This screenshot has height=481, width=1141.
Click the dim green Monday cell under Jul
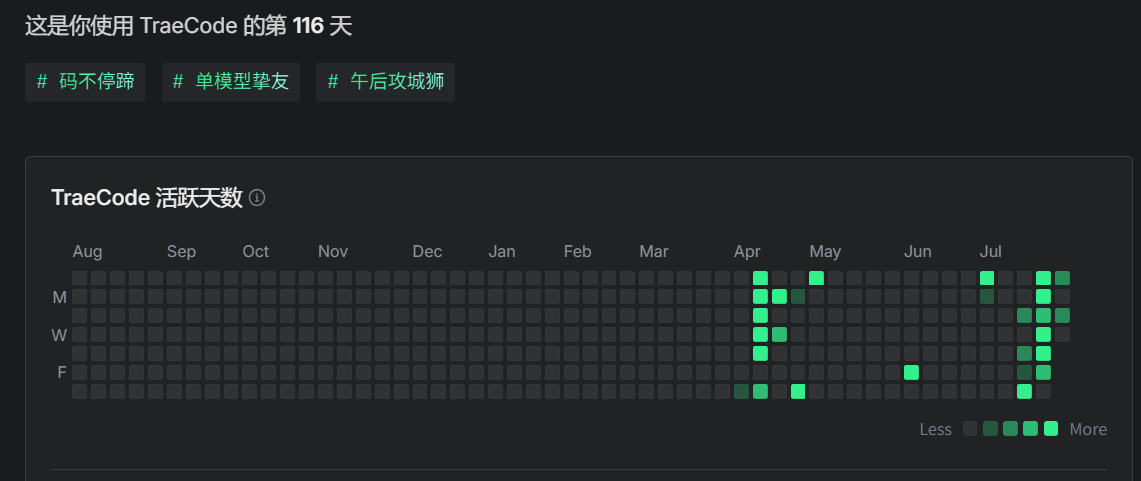(x=987, y=297)
